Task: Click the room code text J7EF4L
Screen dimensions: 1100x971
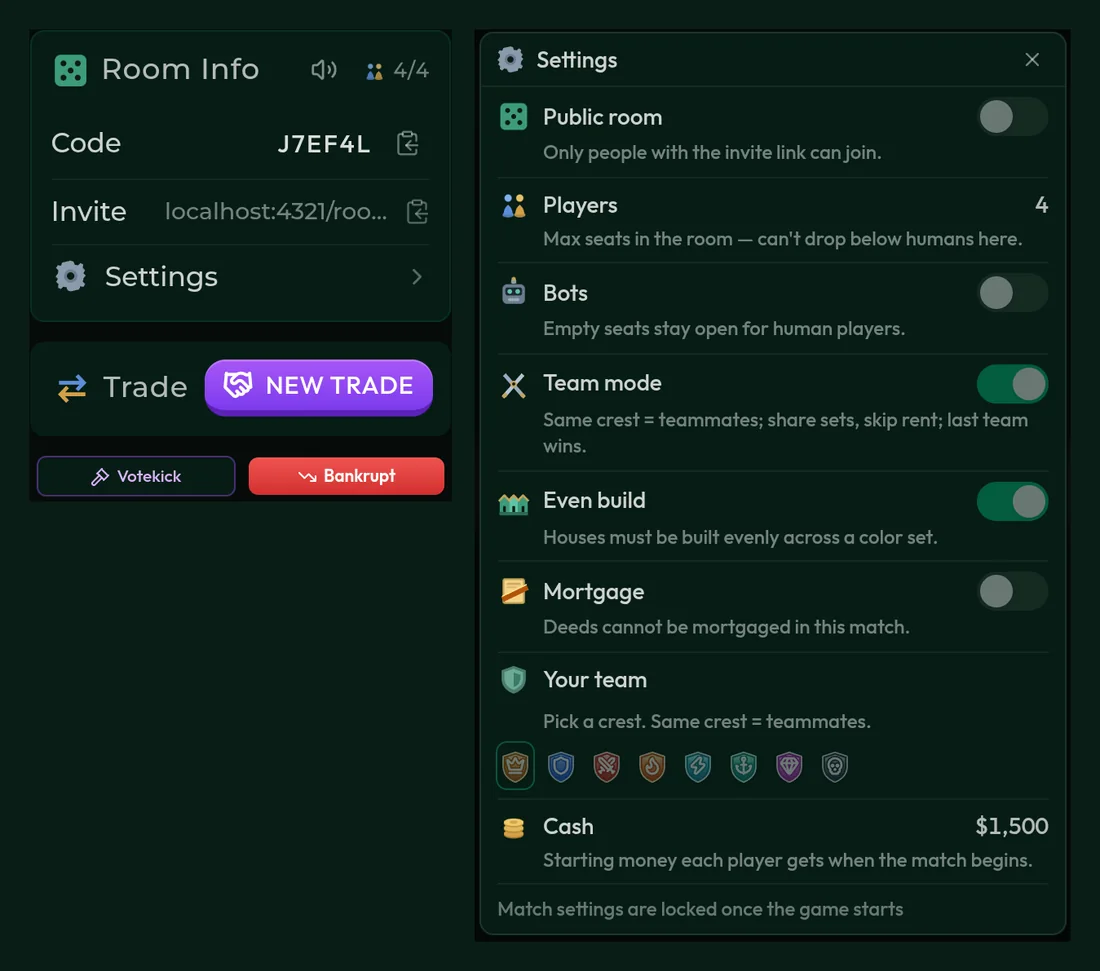Action: click(x=323, y=144)
